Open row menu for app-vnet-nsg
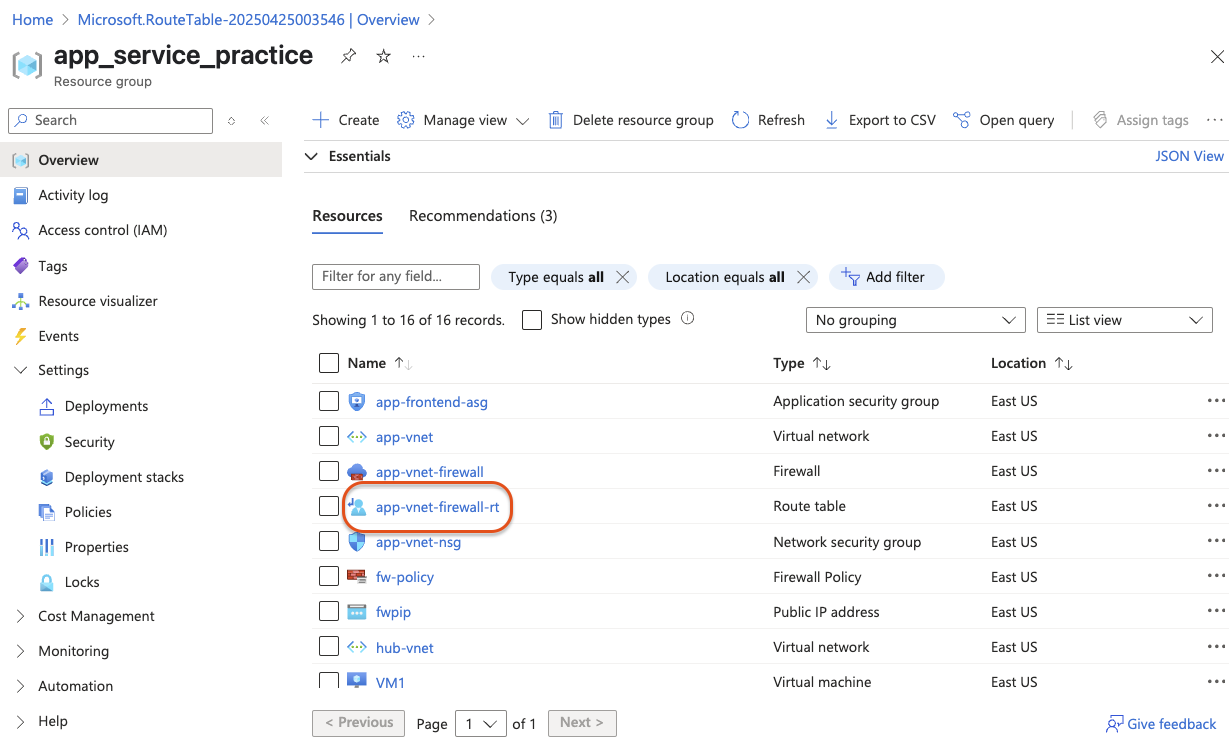The height and width of the screenshot is (756, 1229). point(1216,542)
